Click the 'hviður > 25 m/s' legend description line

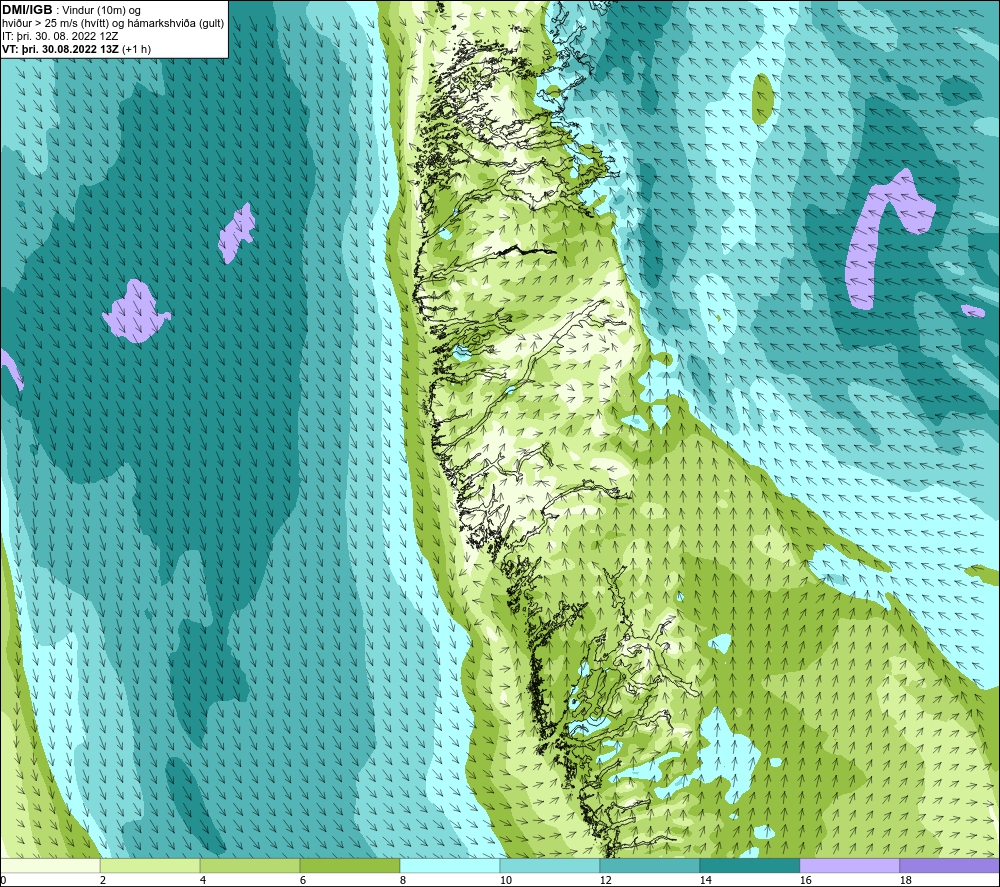(x=114, y=24)
